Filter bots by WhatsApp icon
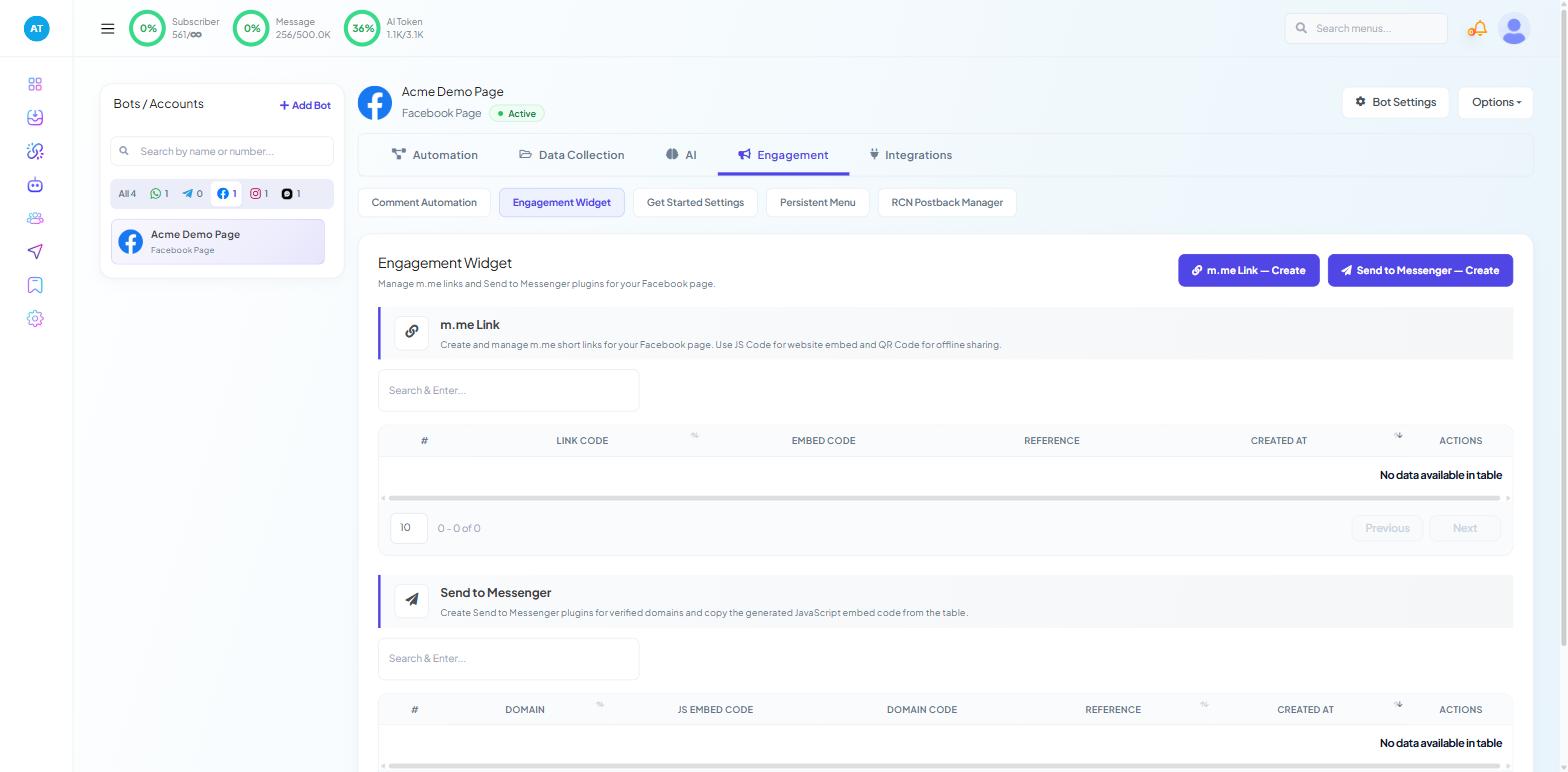The height and width of the screenshot is (772, 1568). point(159,194)
